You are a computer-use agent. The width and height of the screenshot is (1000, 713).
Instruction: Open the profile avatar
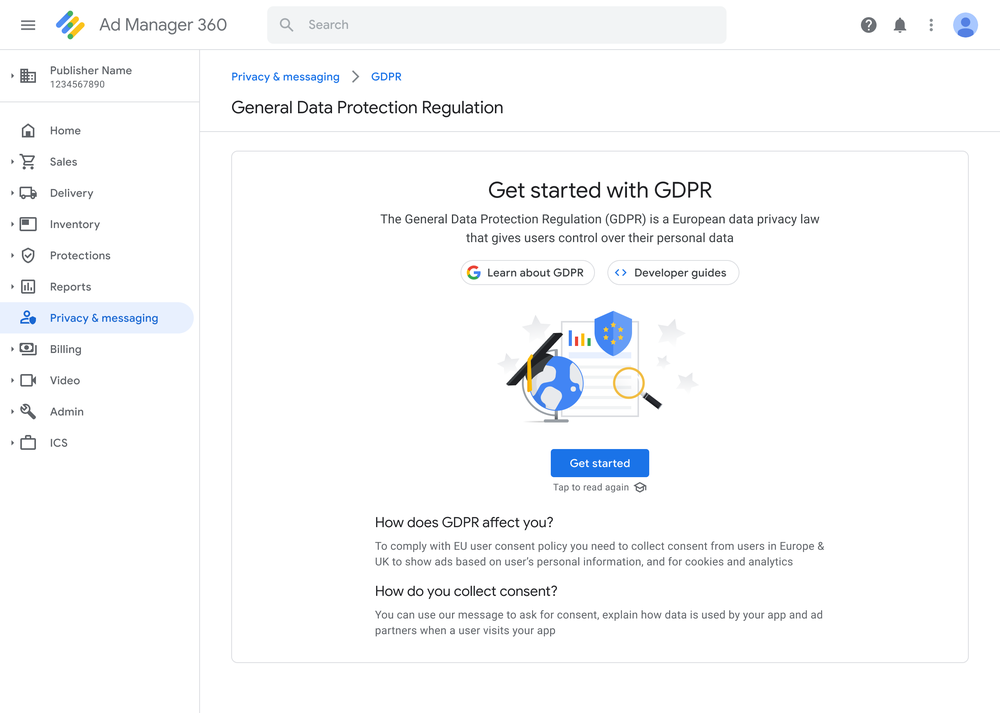pyautogui.click(x=965, y=25)
